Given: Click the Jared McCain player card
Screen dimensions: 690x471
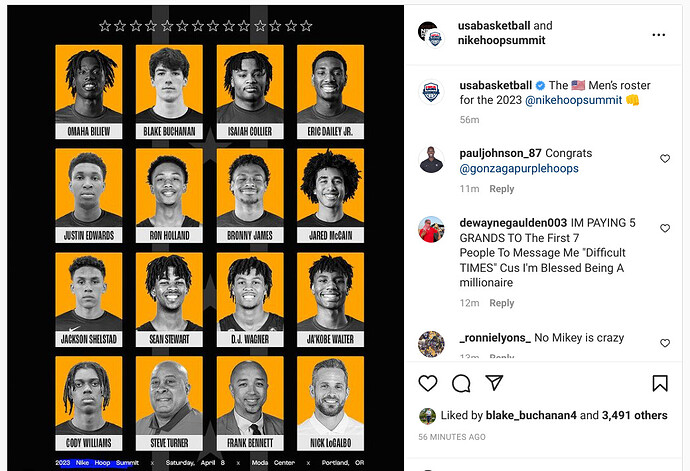Looking at the screenshot, I should coord(330,196).
